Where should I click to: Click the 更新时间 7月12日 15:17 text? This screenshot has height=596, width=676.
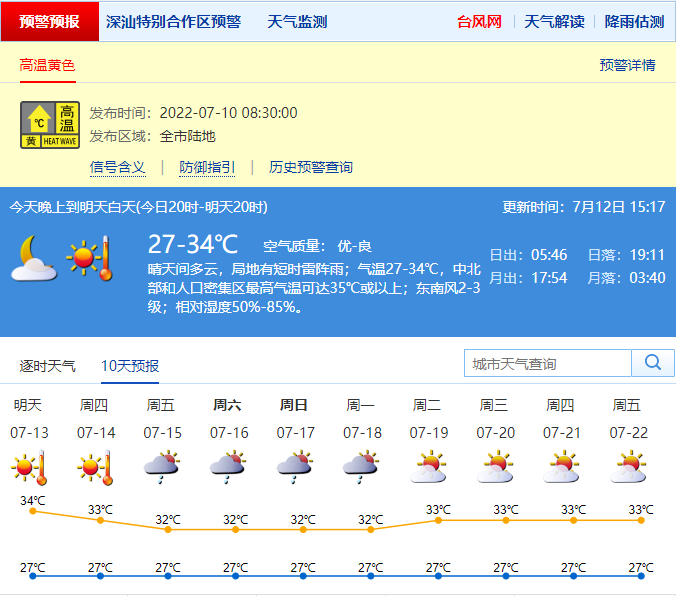coord(584,207)
